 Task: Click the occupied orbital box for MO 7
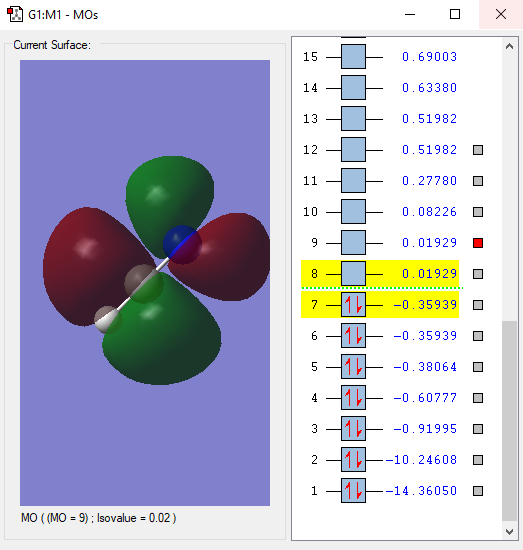point(353,305)
